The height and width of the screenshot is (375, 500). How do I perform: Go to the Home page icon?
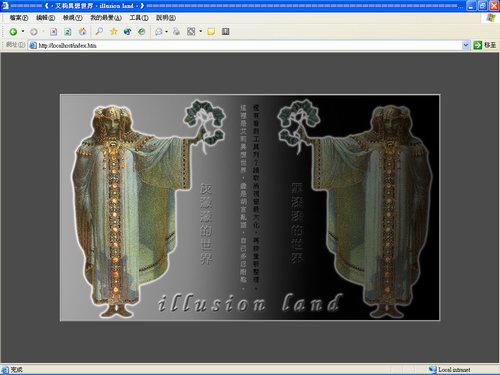pyautogui.click(x=82, y=32)
